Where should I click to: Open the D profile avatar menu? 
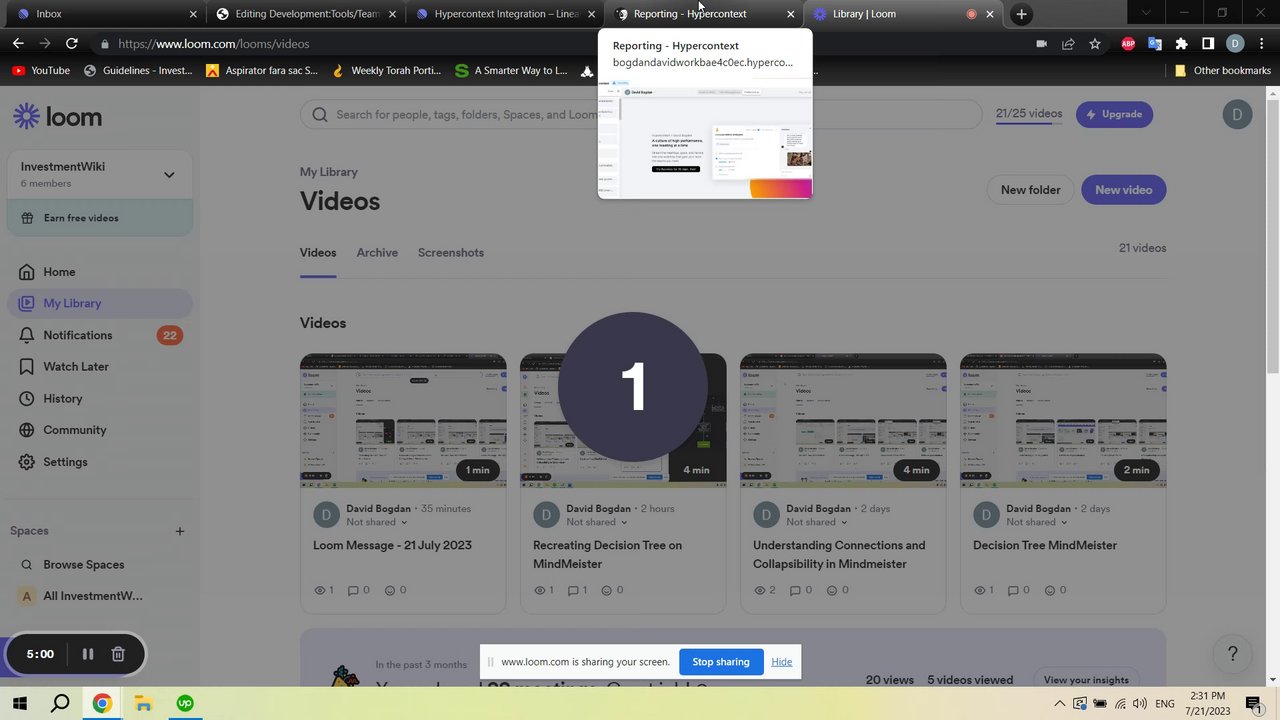[x=1237, y=114]
